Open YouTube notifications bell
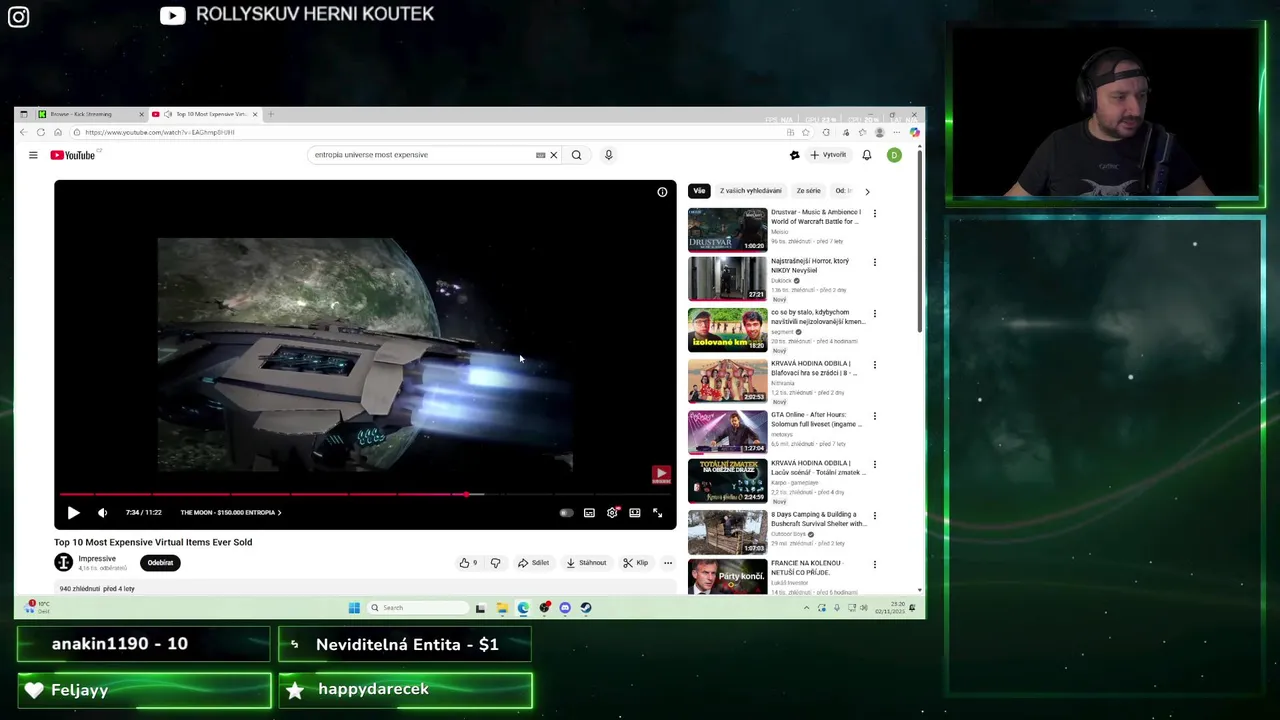The image size is (1280, 720). pyautogui.click(x=867, y=155)
